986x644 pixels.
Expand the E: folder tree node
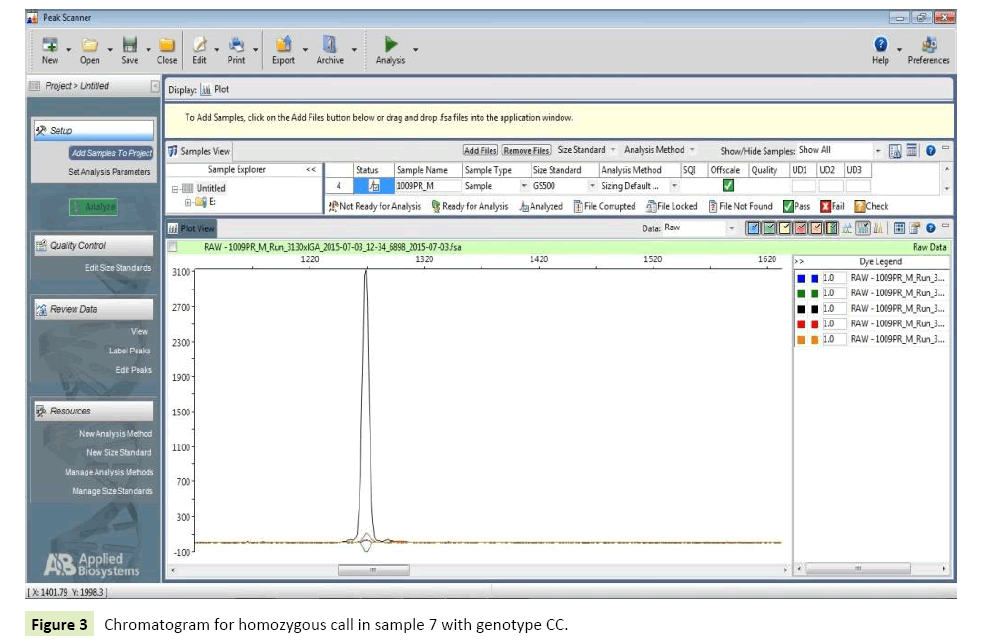[x=187, y=203]
